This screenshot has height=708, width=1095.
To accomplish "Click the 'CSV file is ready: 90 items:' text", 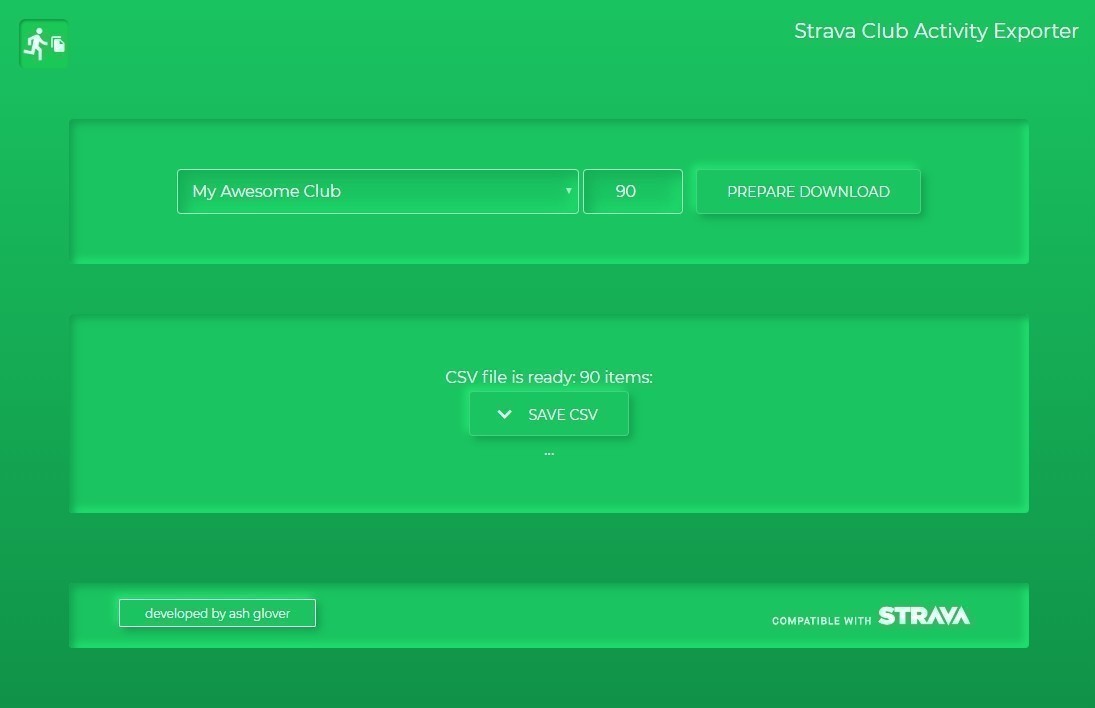I will pos(549,377).
